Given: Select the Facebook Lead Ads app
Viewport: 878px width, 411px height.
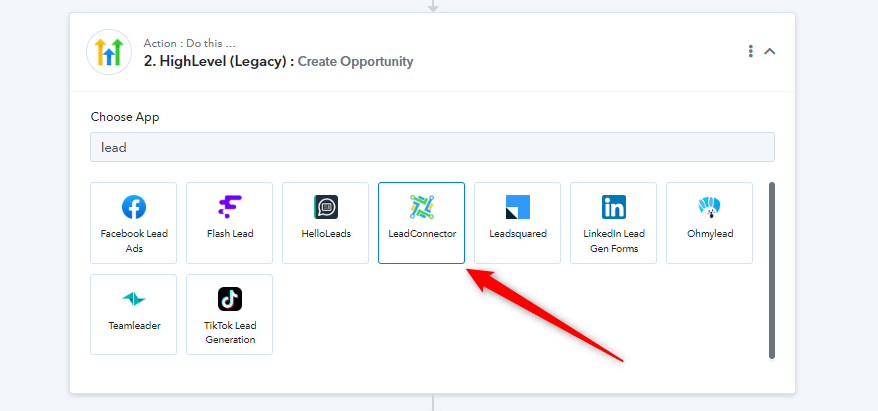Looking at the screenshot, I should pos(133,223).
